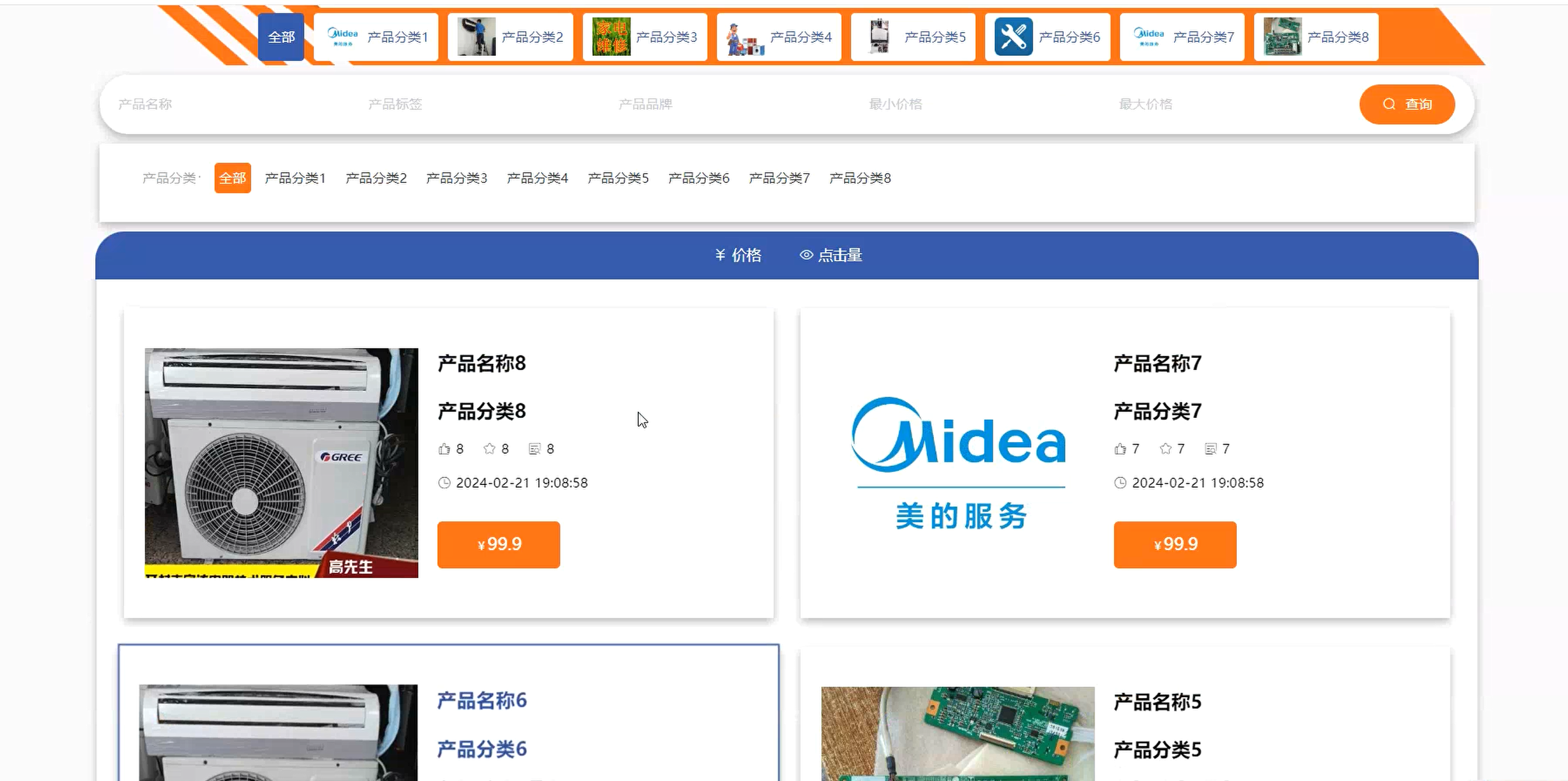Screen dimensions: 1568x781
Task: Click 产品分类5 label in fourth card
Action: pyautogui.click(x=1157, y=750)
